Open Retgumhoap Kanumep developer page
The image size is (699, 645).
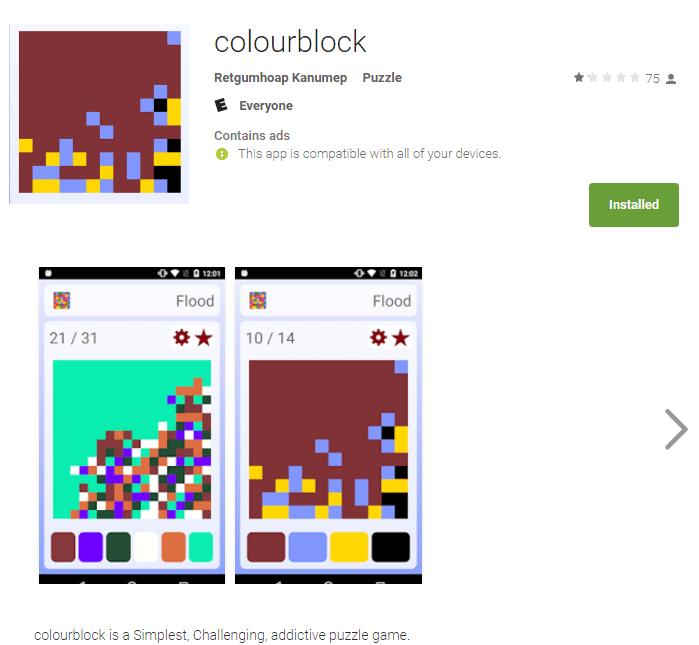(x=280, y=78)
